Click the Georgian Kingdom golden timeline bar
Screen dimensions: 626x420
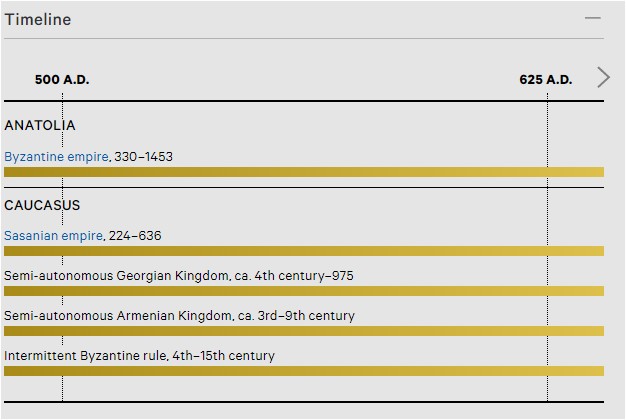pyautogui.click(x=304, y=291)
